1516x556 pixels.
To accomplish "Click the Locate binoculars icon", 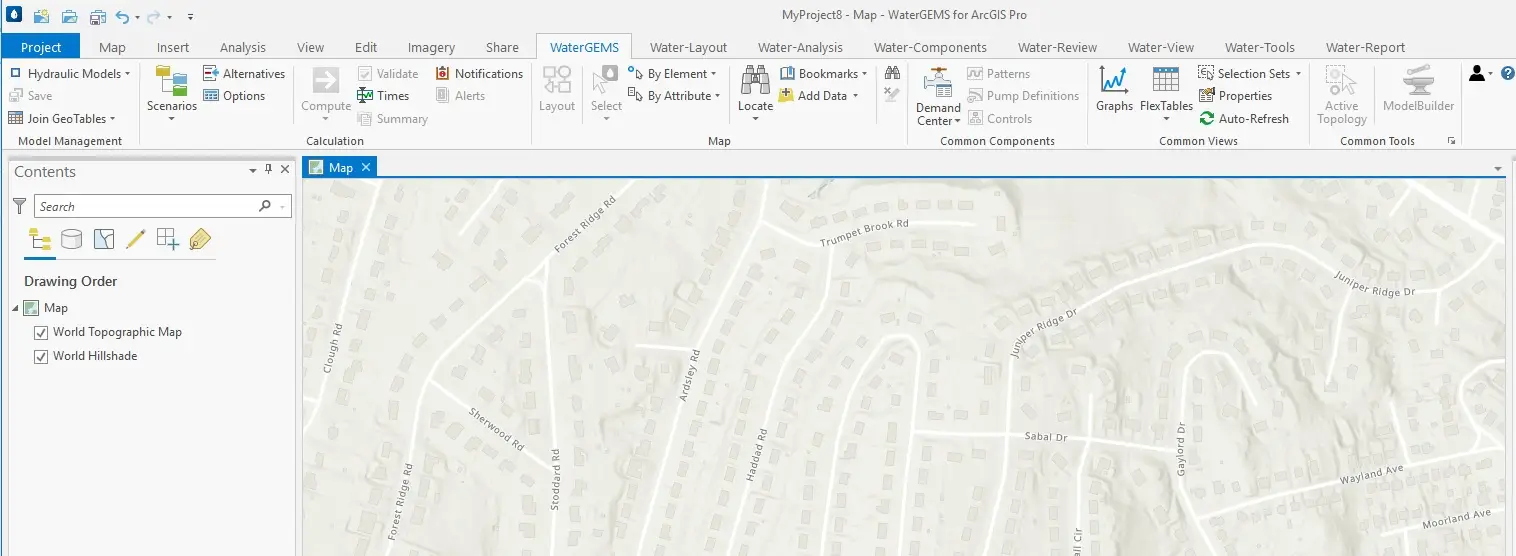I will tap(755, 81).
